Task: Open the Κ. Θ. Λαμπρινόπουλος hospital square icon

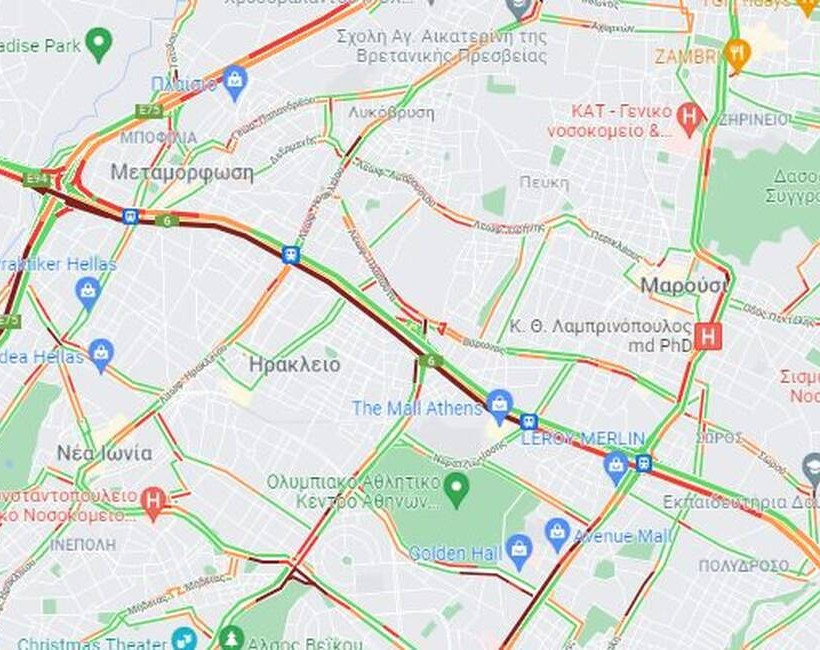Action: pyautogui.click(x=708, y=336)
